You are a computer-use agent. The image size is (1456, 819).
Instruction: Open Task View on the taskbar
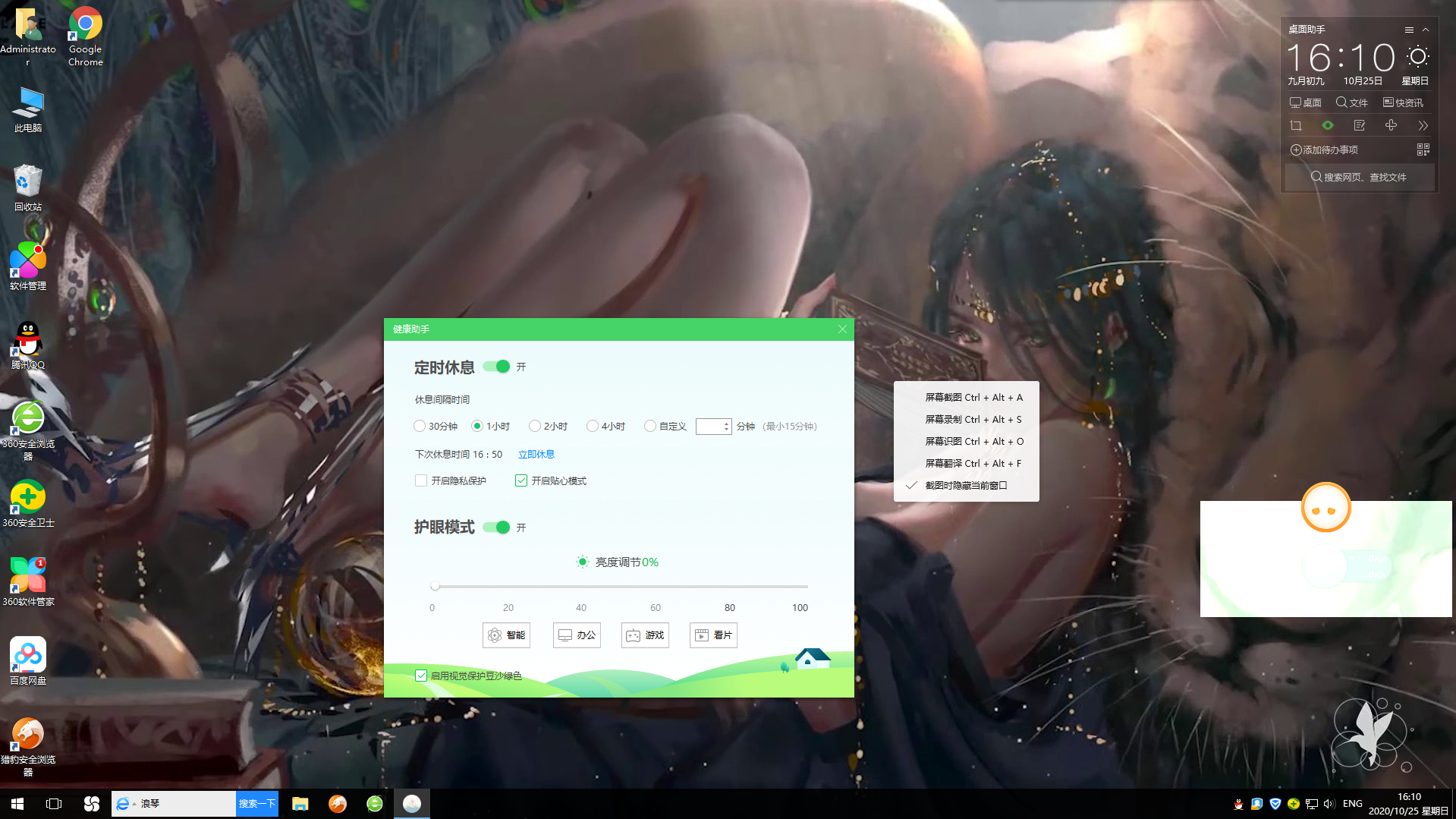tap(54, 804)
